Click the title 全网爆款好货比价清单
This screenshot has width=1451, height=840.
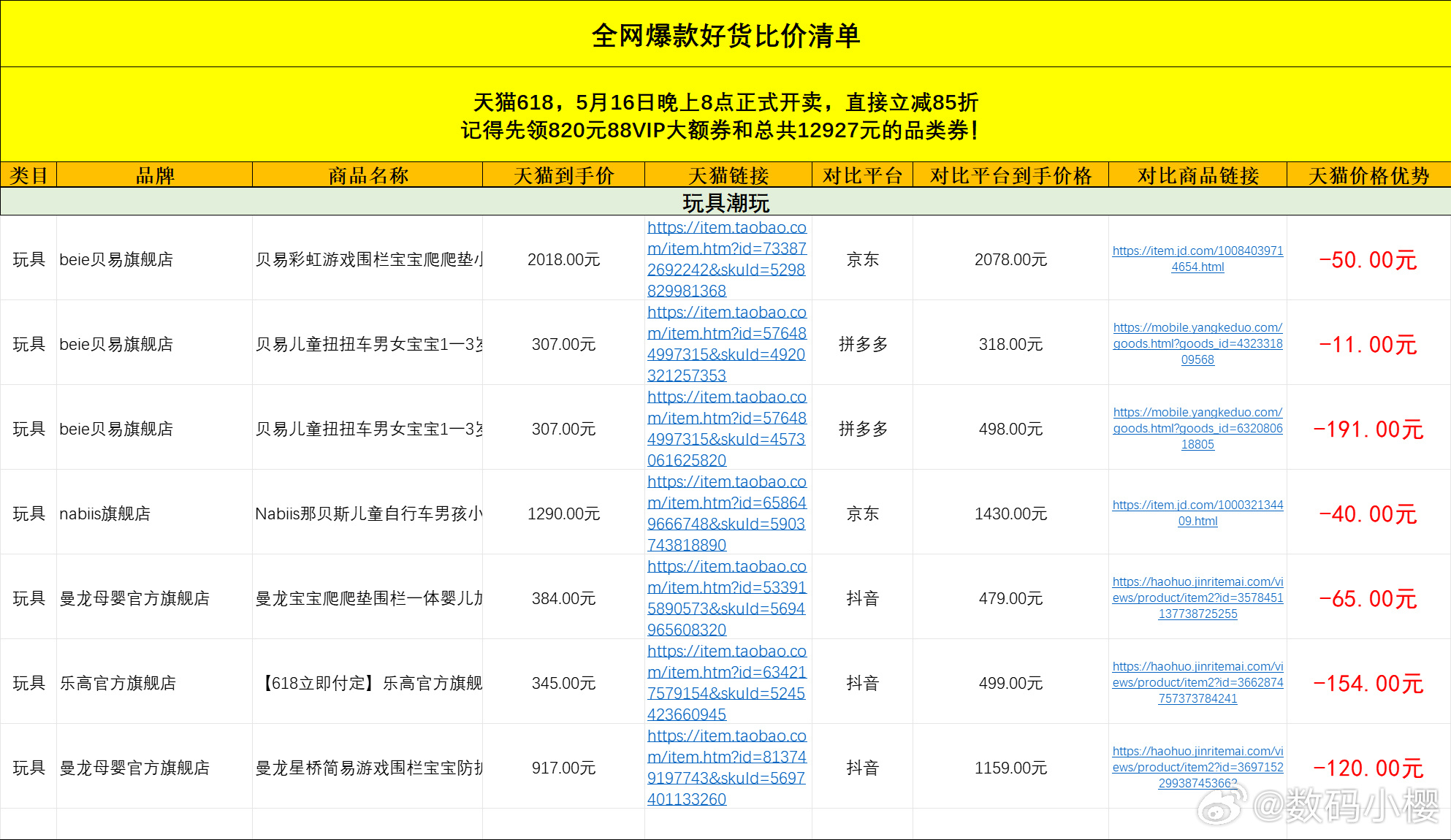(725, 35)
